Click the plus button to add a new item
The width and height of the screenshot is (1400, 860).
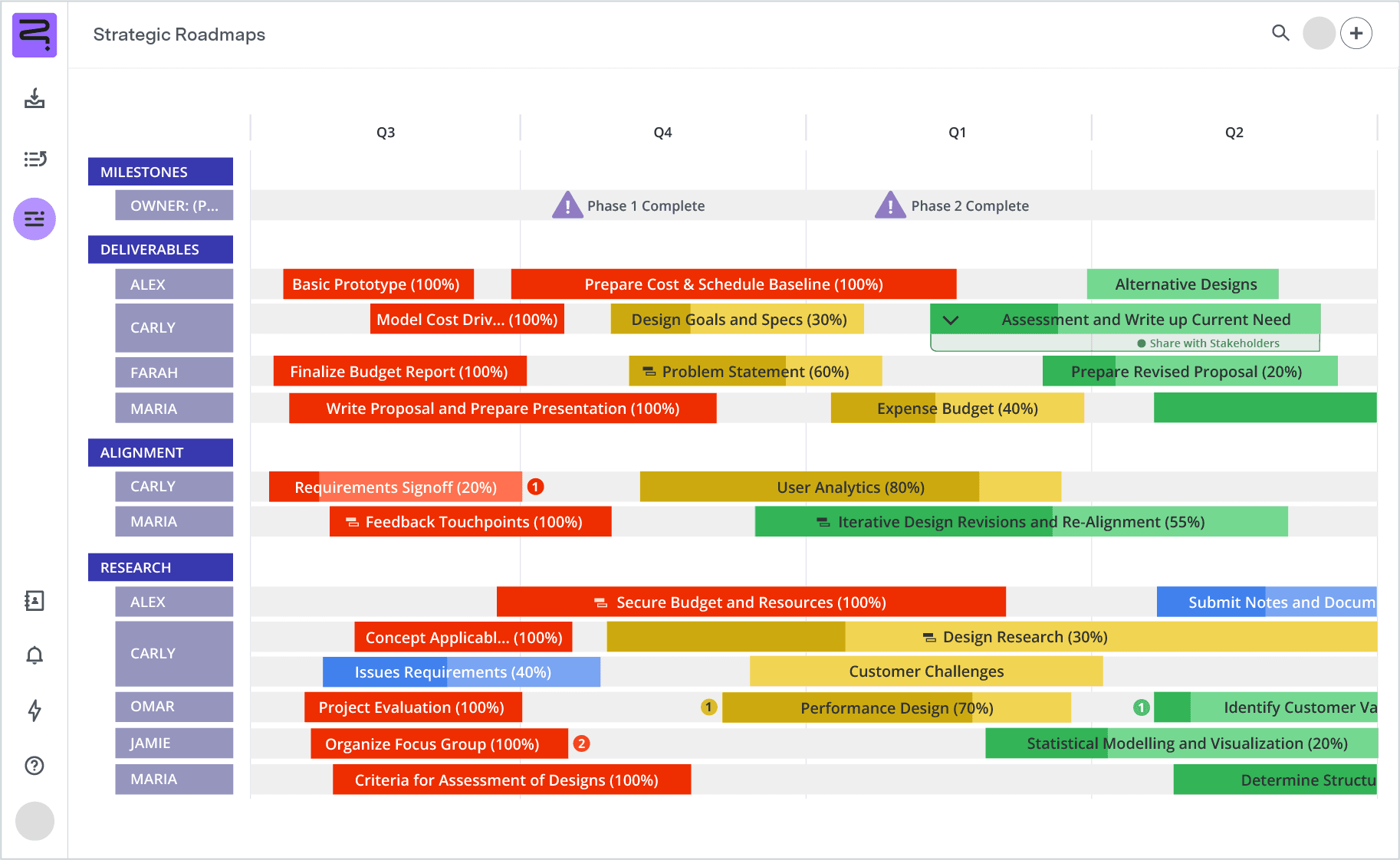pos(1356,34)
